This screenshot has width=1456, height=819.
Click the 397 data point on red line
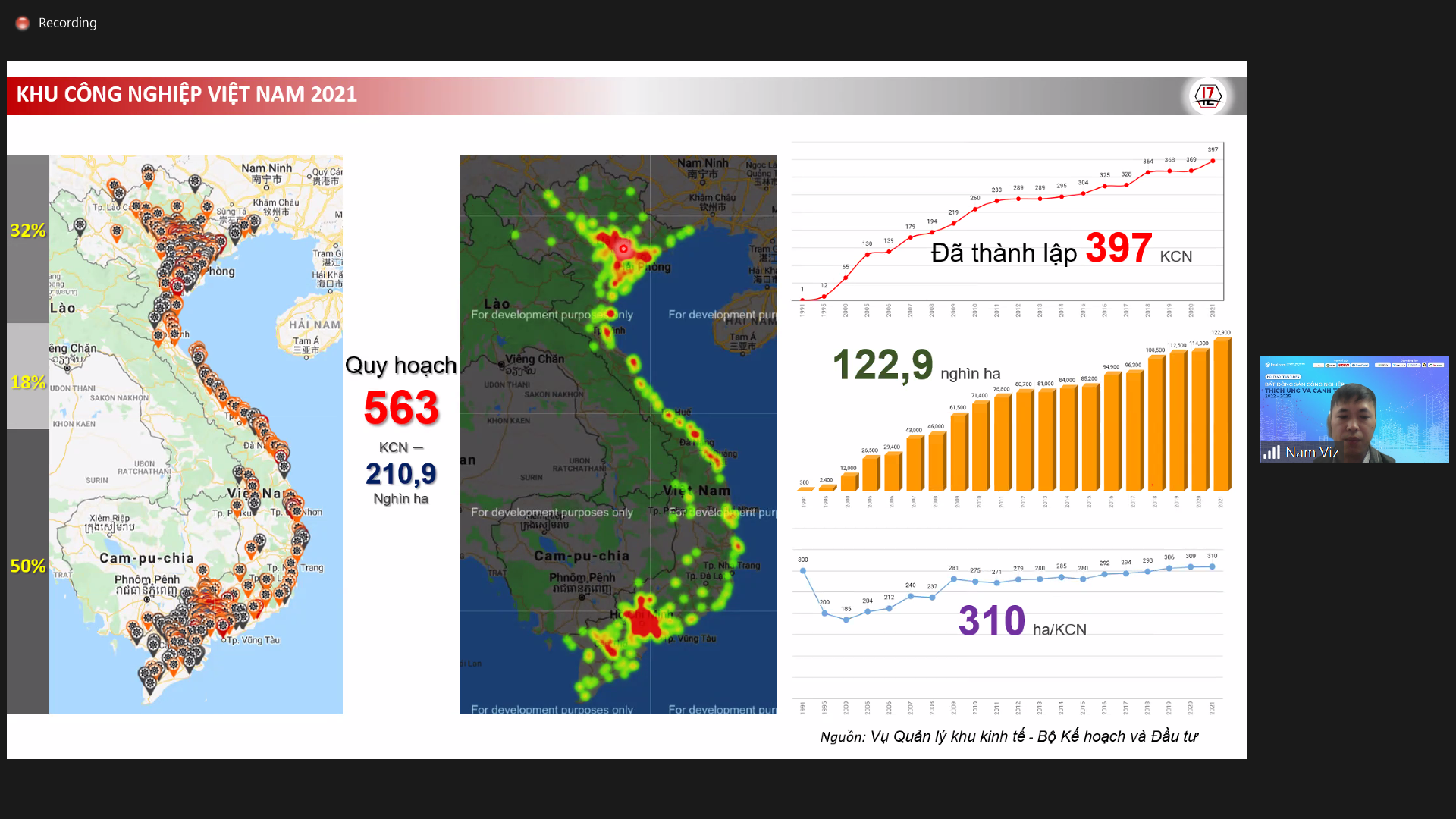(1213, 161)
